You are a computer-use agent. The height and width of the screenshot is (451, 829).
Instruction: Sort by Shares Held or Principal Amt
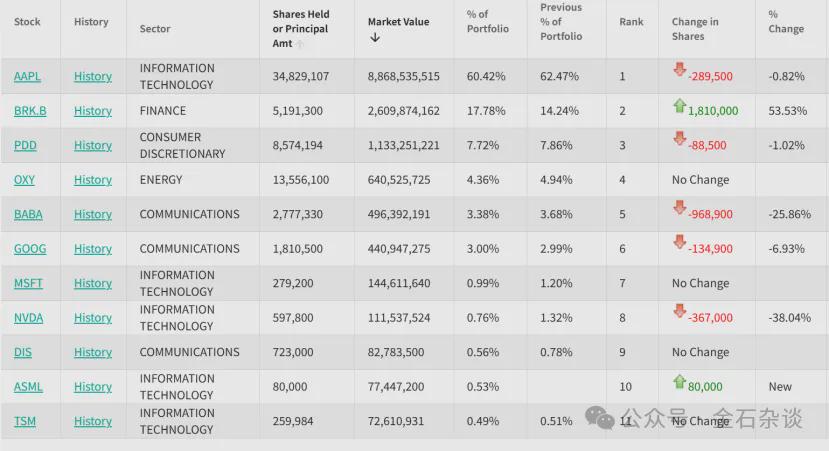[300, 29]
